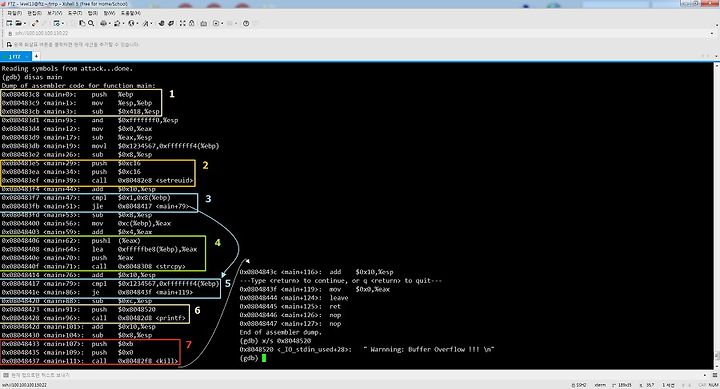Click the "Type <return> to continue" pager line
The image size is (720, 389).
coord(340,280)
